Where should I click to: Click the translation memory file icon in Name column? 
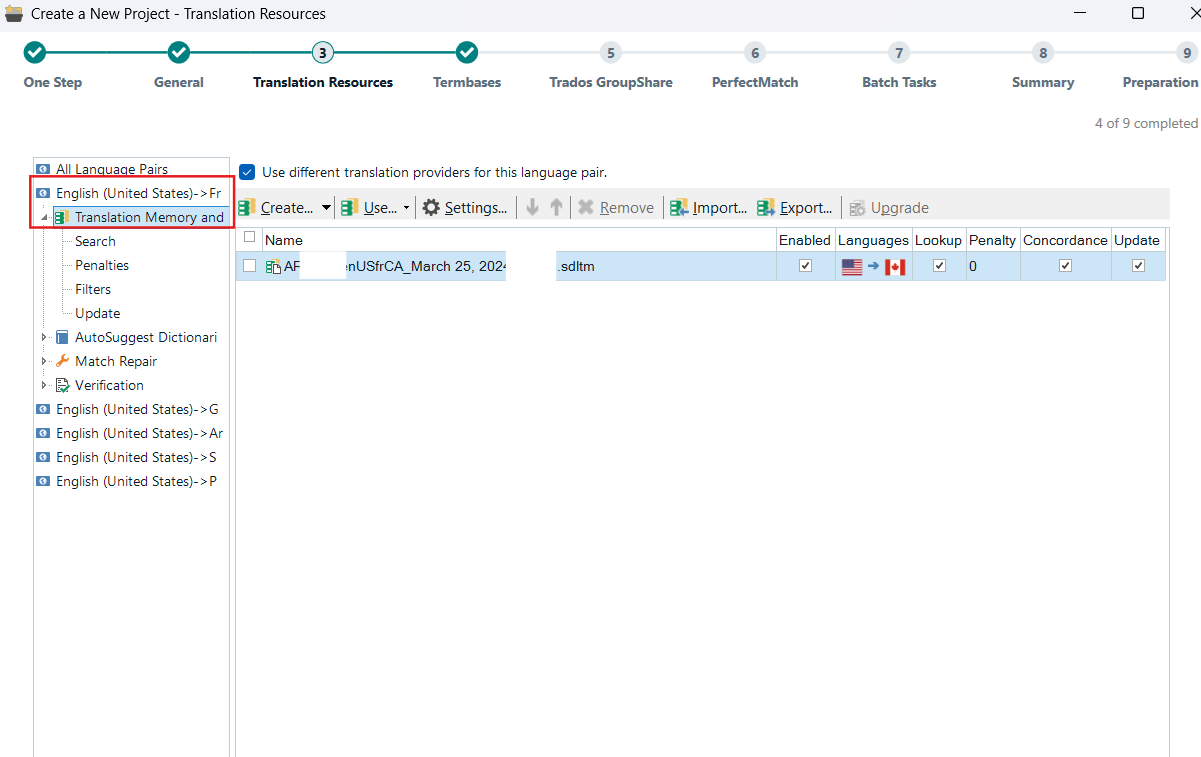[273, 267]
